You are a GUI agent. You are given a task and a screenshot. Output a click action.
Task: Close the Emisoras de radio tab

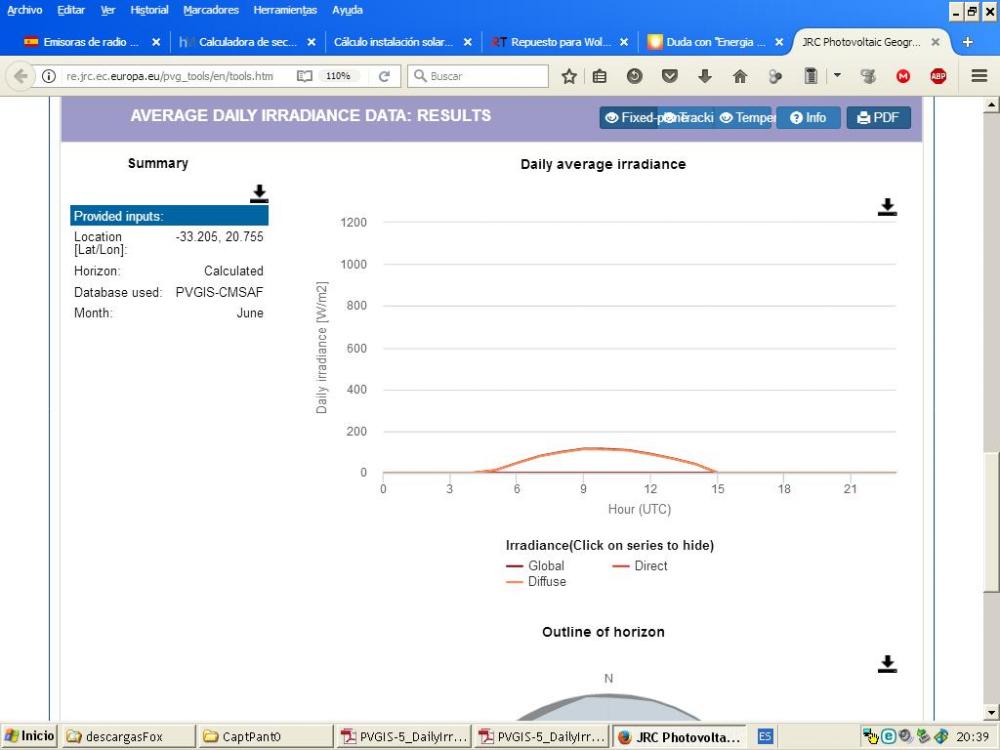pos(156,42)
